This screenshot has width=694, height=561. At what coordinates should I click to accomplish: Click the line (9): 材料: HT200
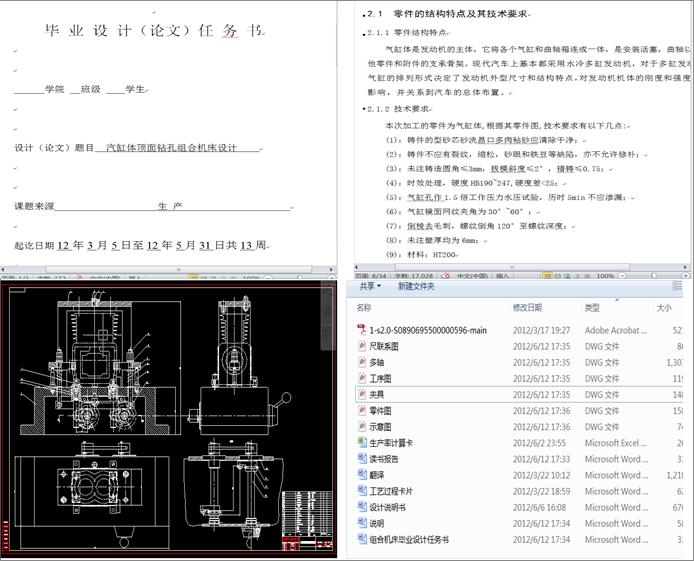422,255
